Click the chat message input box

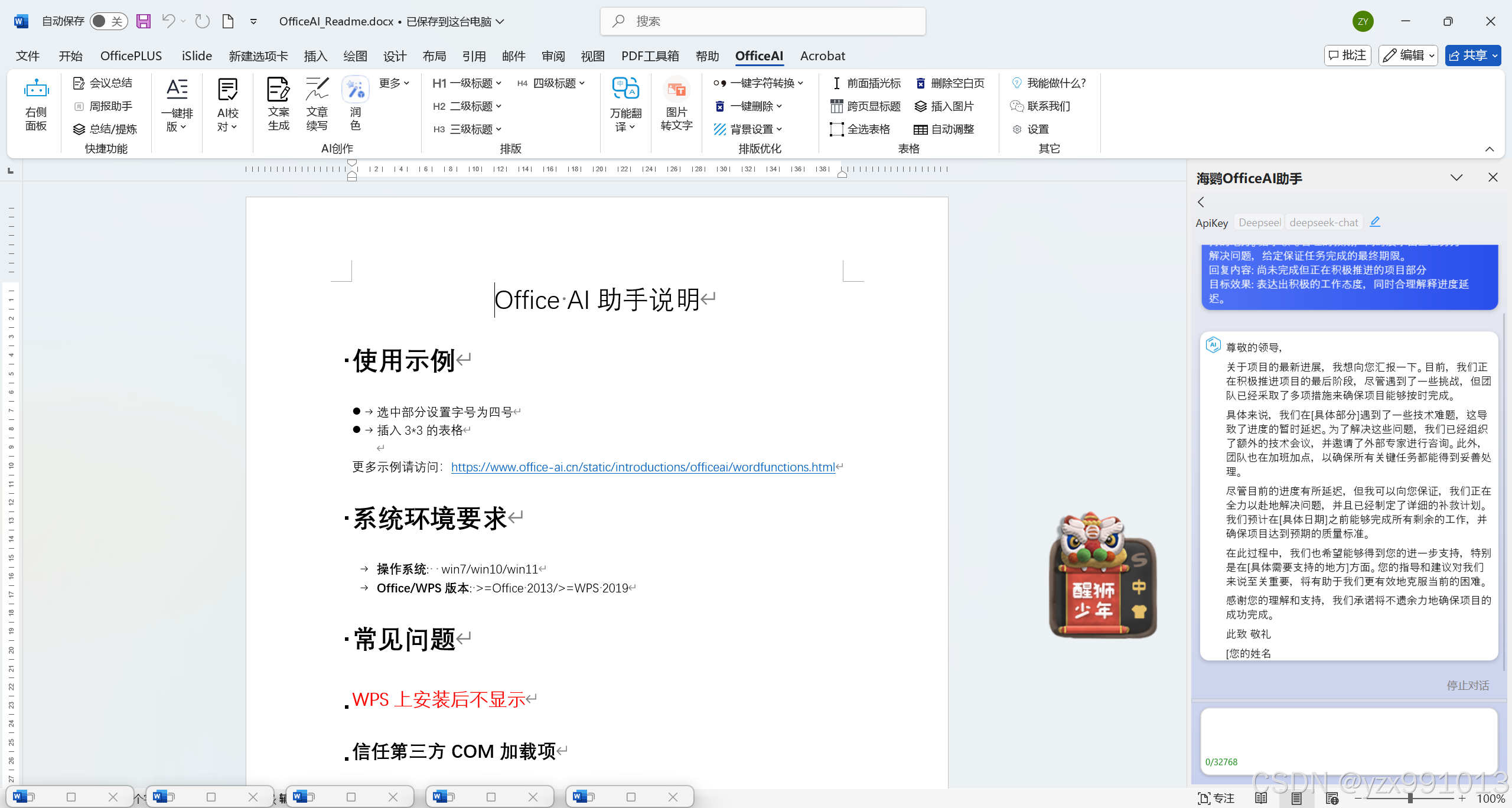[x=1348, y=732]
